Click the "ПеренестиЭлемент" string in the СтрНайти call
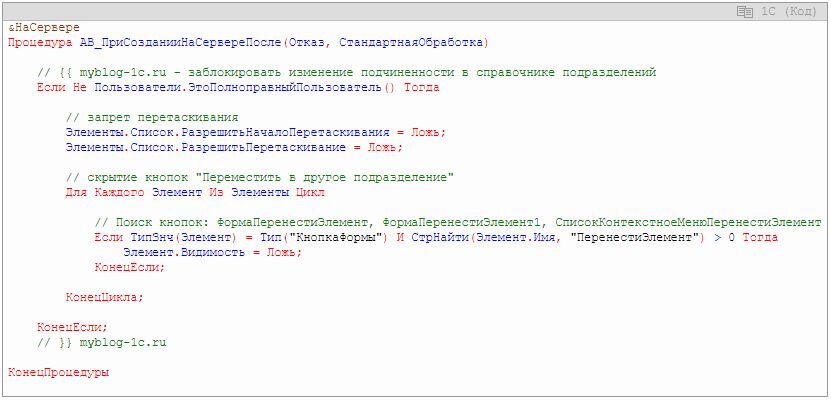Image resolution: width=831 pixels, height=401 pixels. pyautogui.click(x=635, y=238)
